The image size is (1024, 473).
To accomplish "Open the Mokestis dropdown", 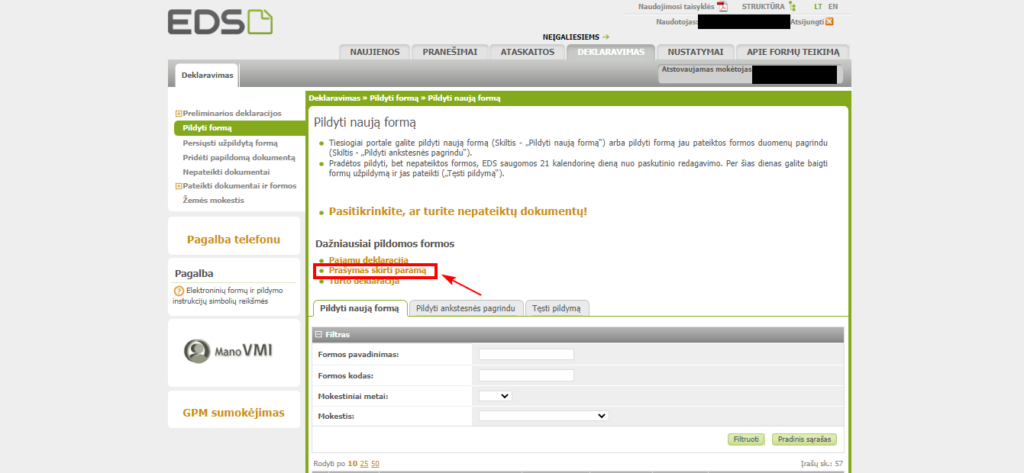I will (543, 416).
